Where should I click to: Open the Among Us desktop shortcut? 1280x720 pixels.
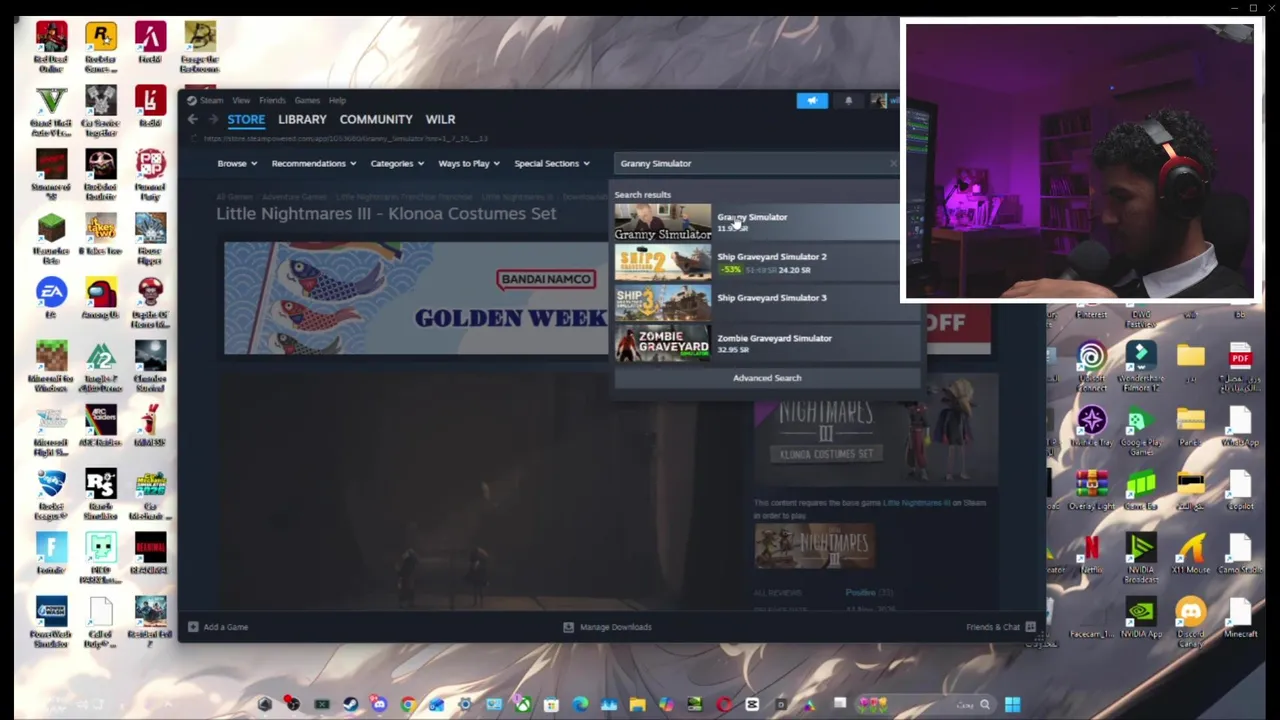tap(100, 298)
